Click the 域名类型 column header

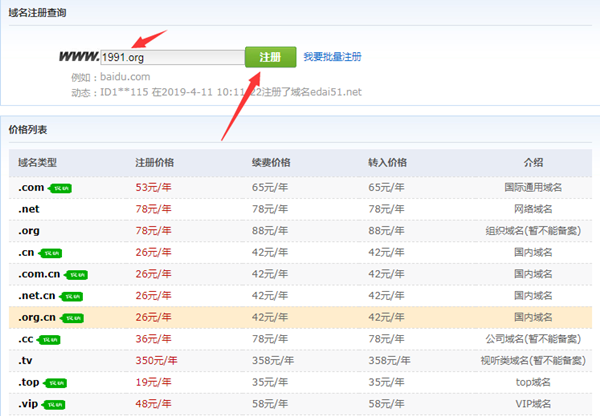36,162
